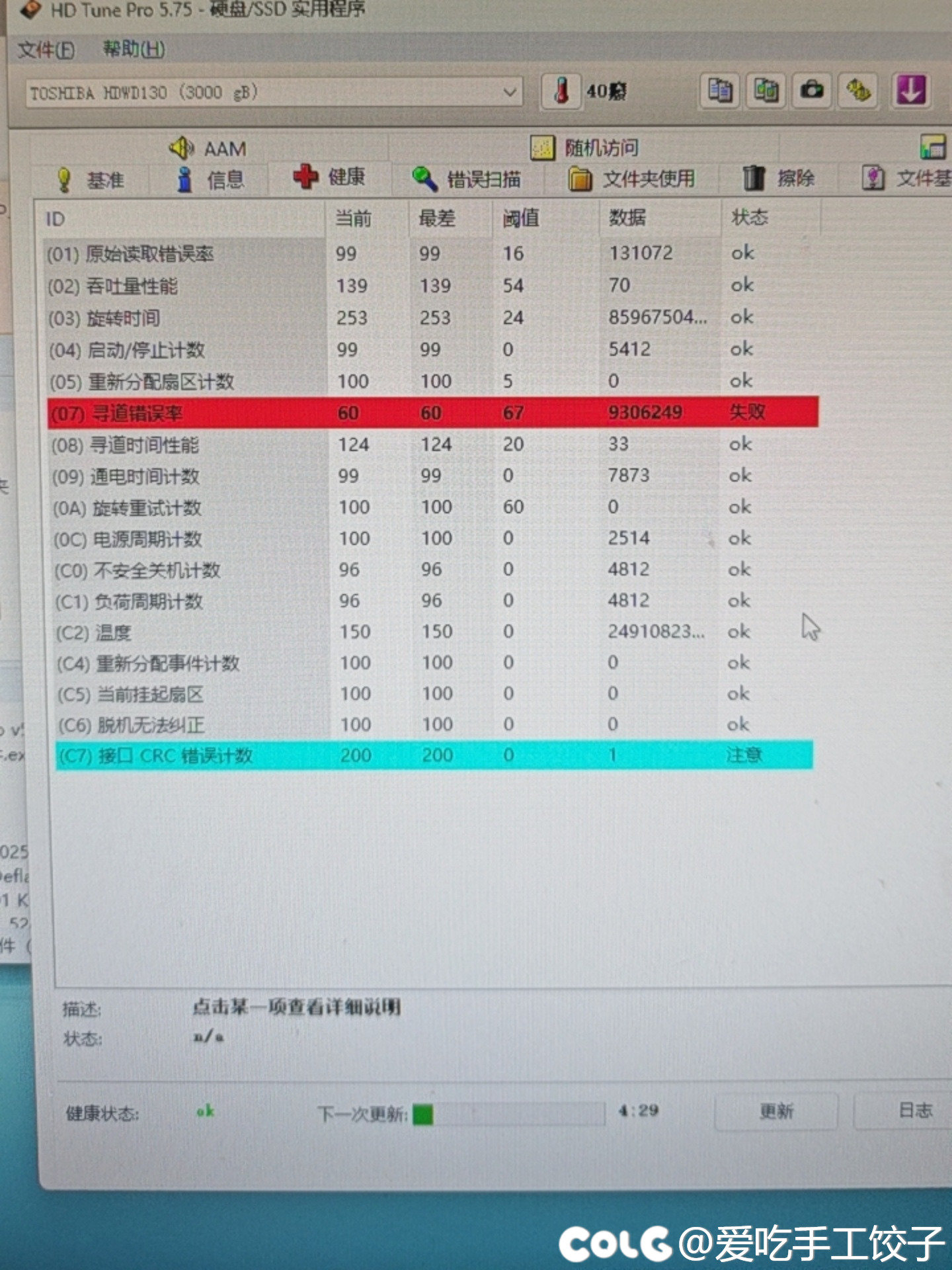Image resolution: width=952 pixels, height=1270 pixels.
Task: Switch to the 擦除 tab
Action: coord(779,178)
